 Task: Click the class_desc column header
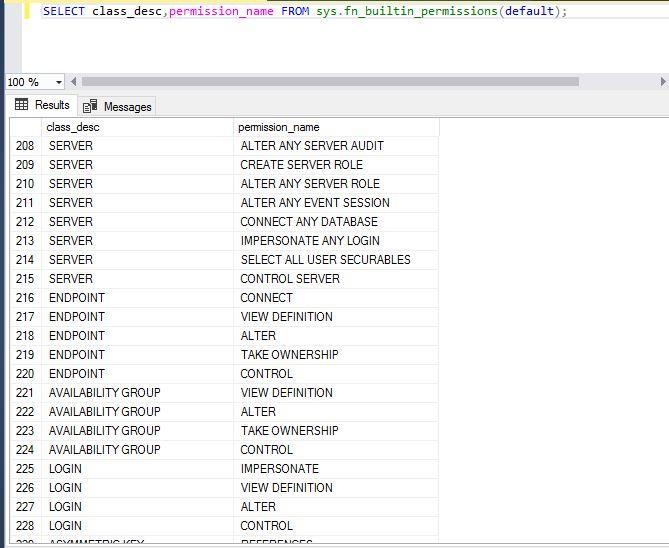click(x=137, y=127)
